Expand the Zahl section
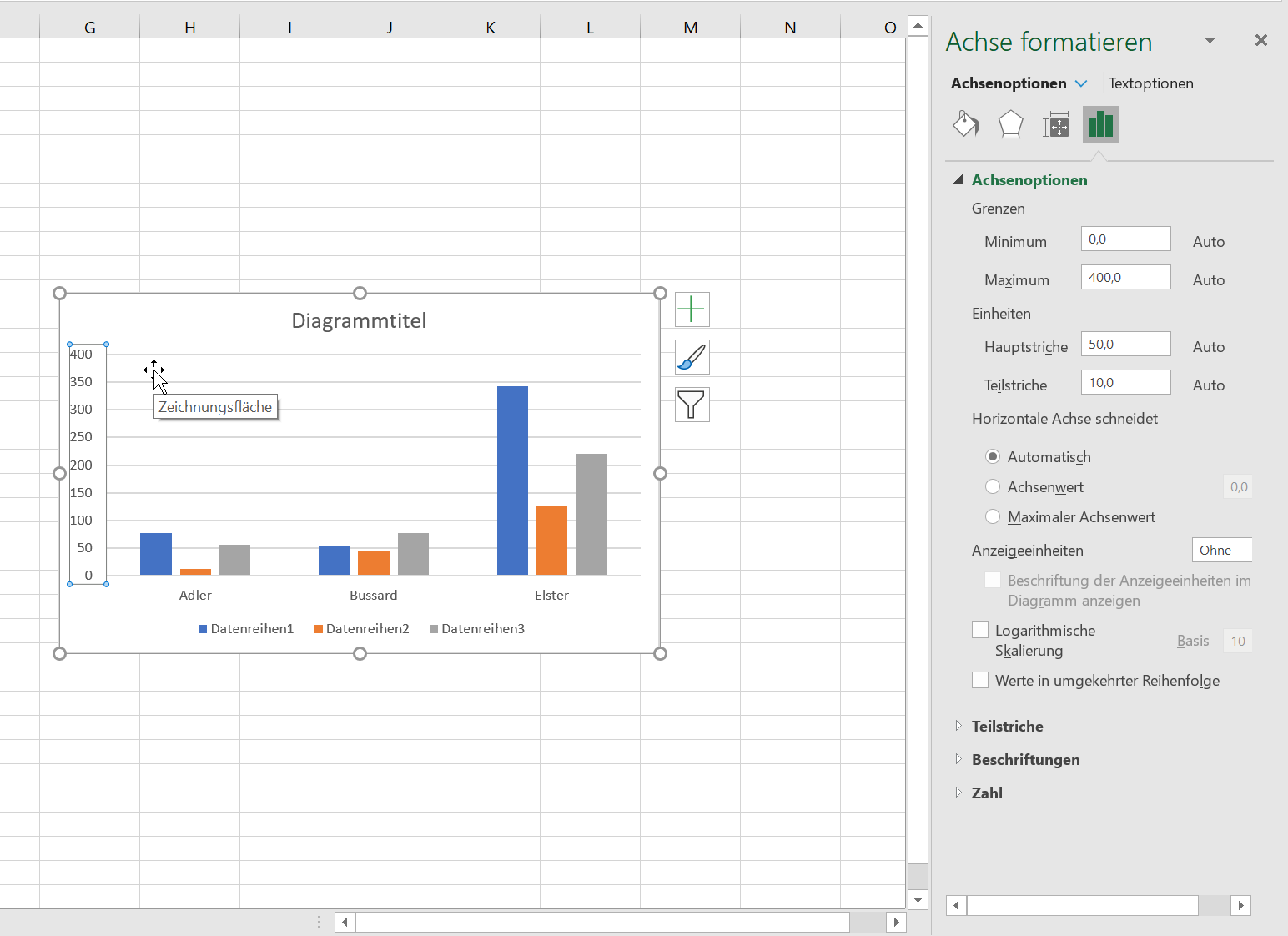 coord(958,793)
